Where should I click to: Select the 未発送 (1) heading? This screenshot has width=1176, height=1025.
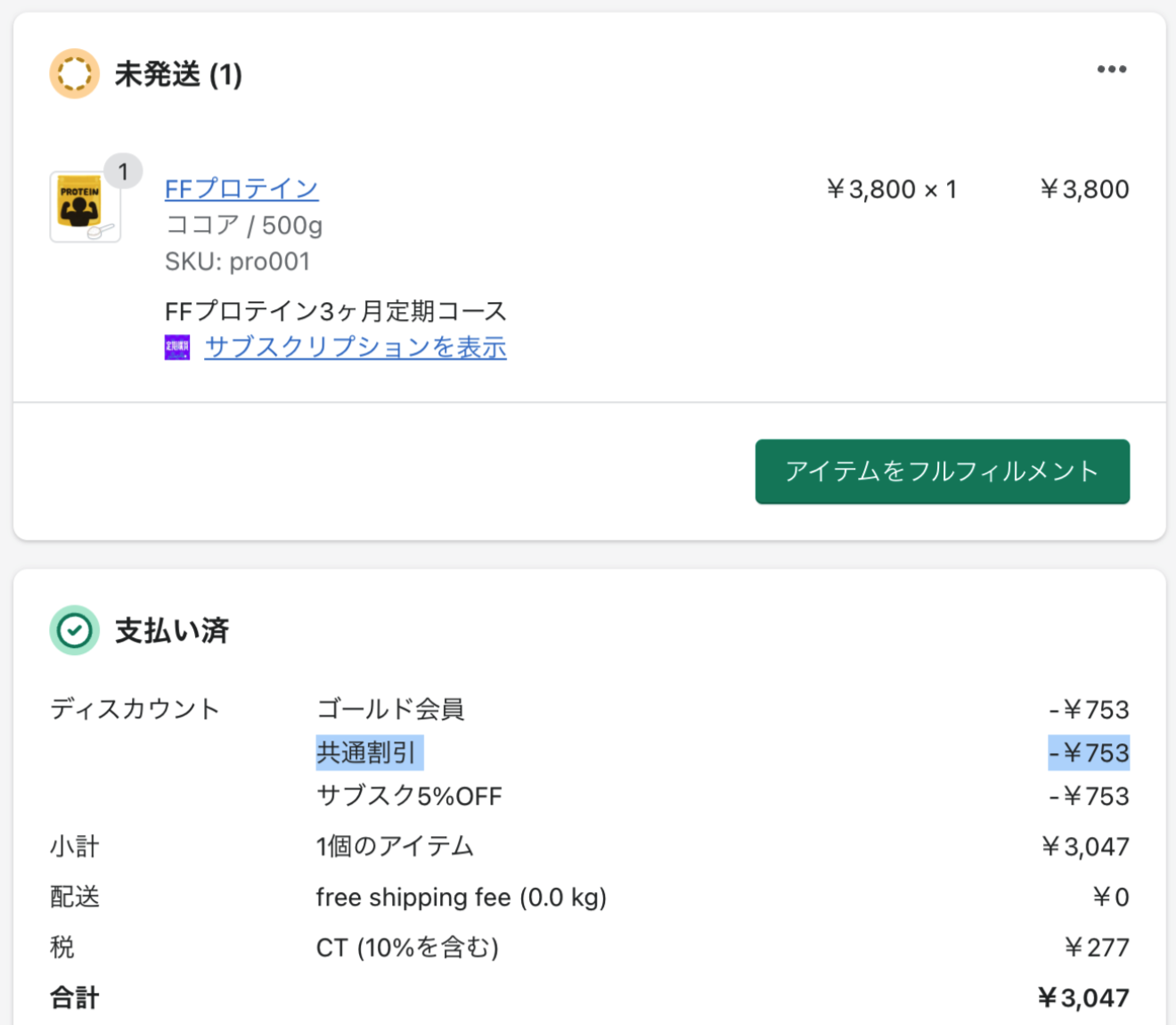coord(178,74)
